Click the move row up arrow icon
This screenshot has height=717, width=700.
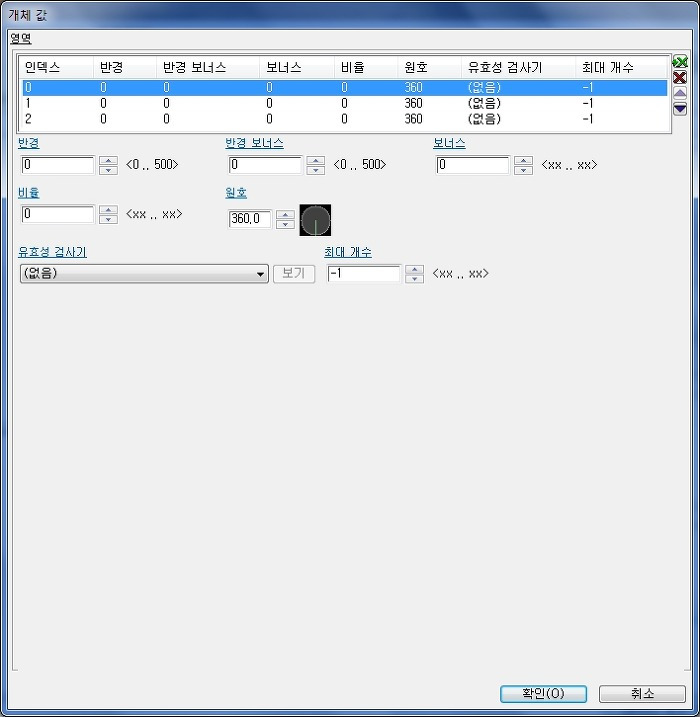pos(680,93)
